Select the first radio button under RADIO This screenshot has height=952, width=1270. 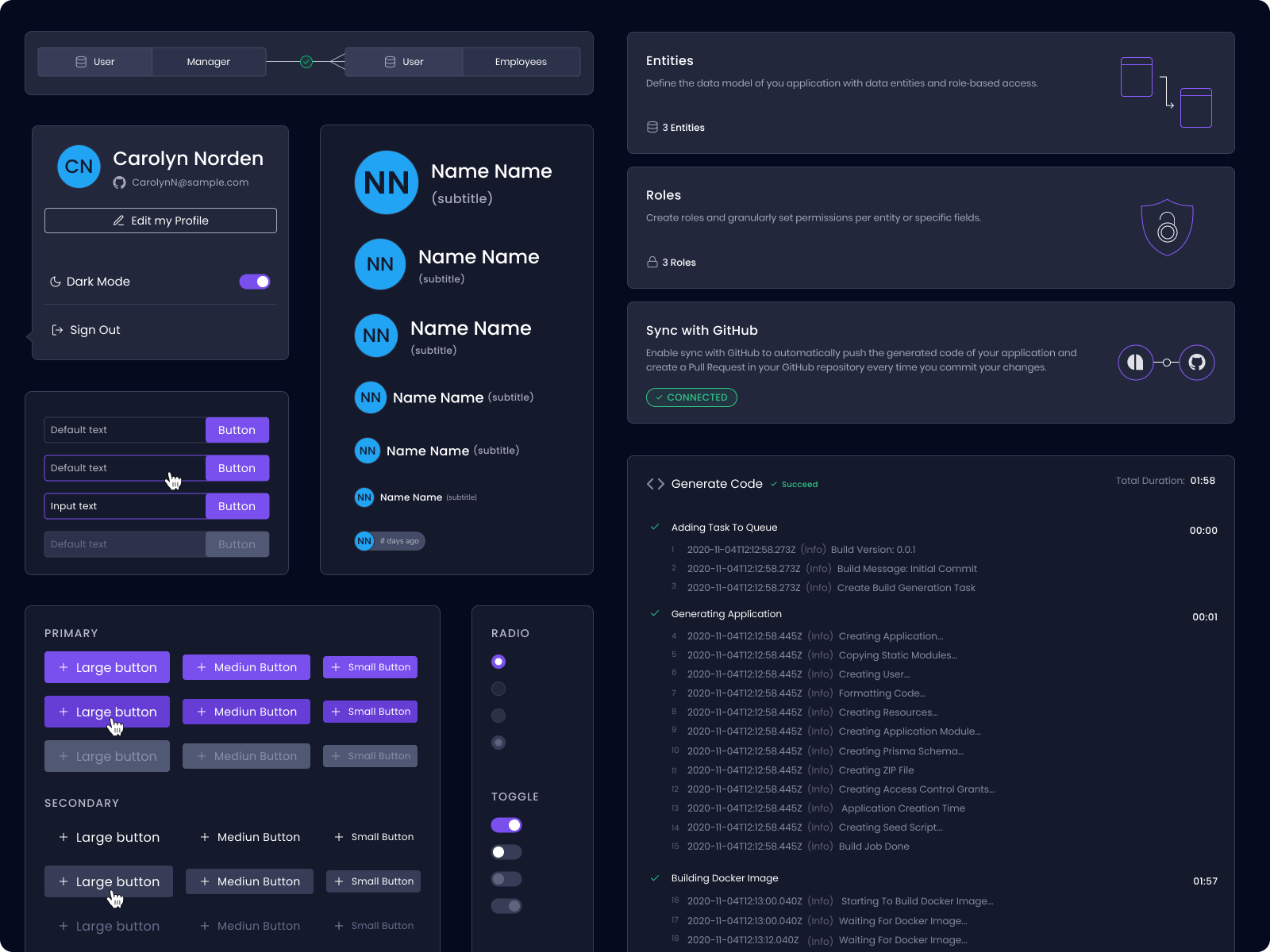click(x=498, y=661)
